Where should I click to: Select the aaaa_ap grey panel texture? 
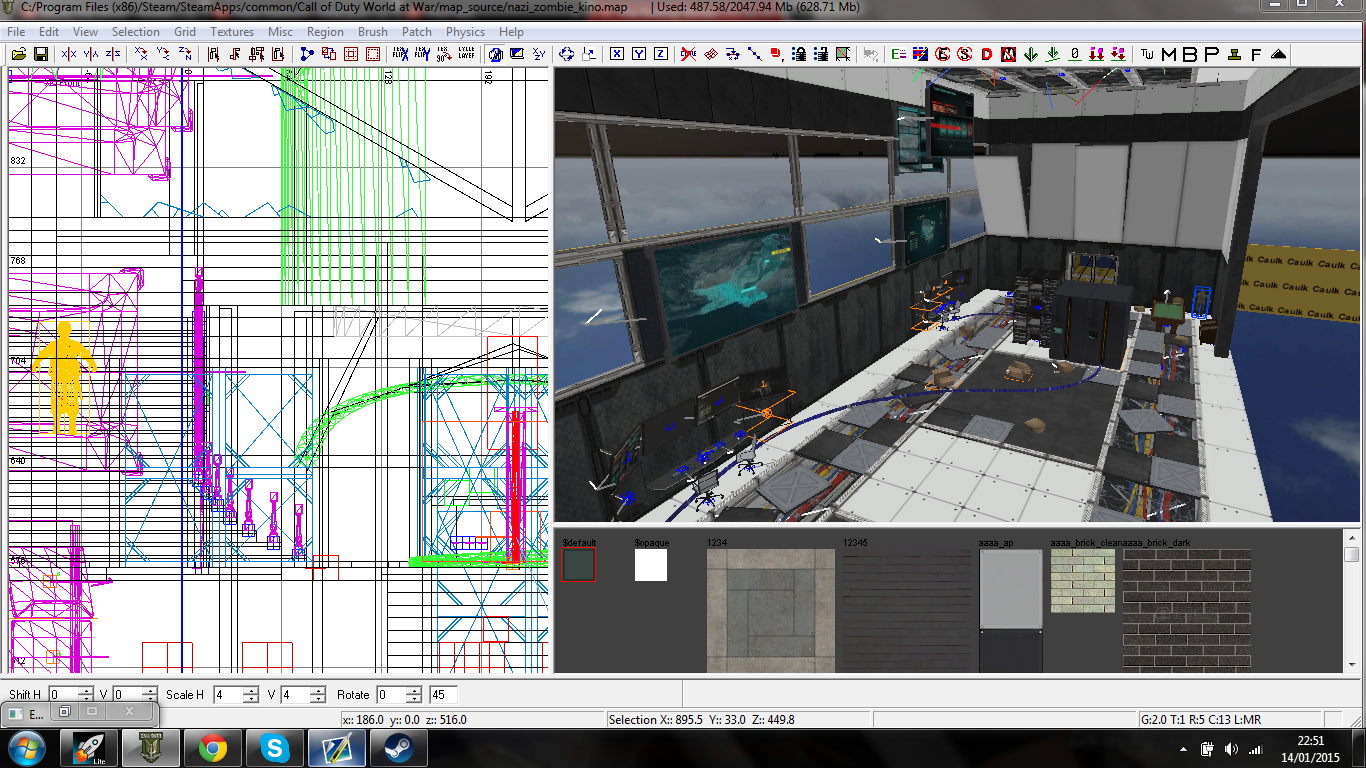[1011, 610]
